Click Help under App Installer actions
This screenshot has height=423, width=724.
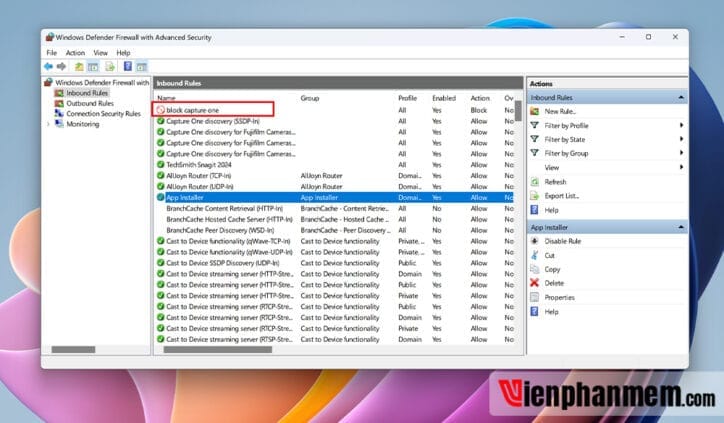[x=551, y=312]
